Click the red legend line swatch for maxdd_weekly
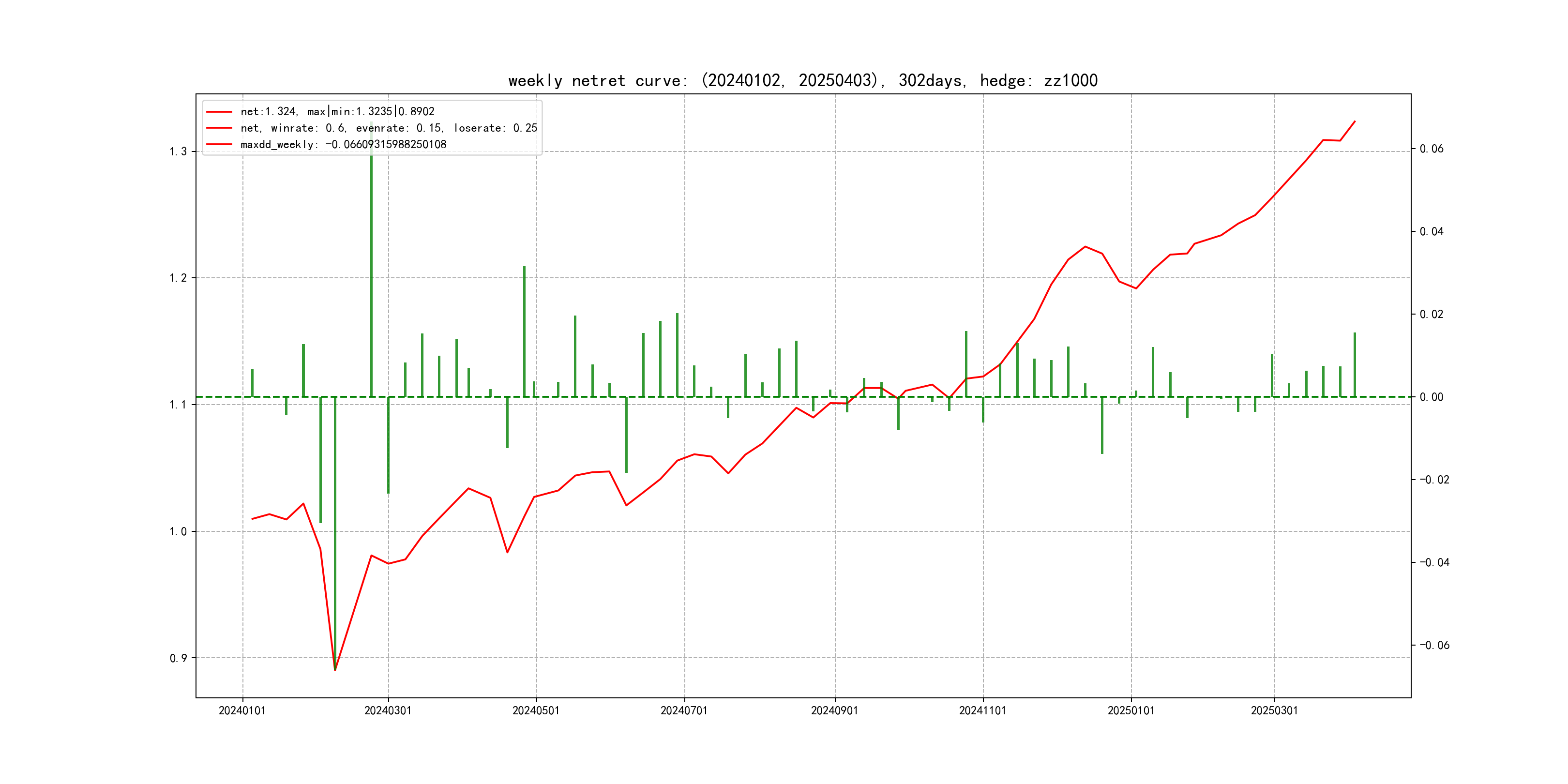 click(219, 144)
